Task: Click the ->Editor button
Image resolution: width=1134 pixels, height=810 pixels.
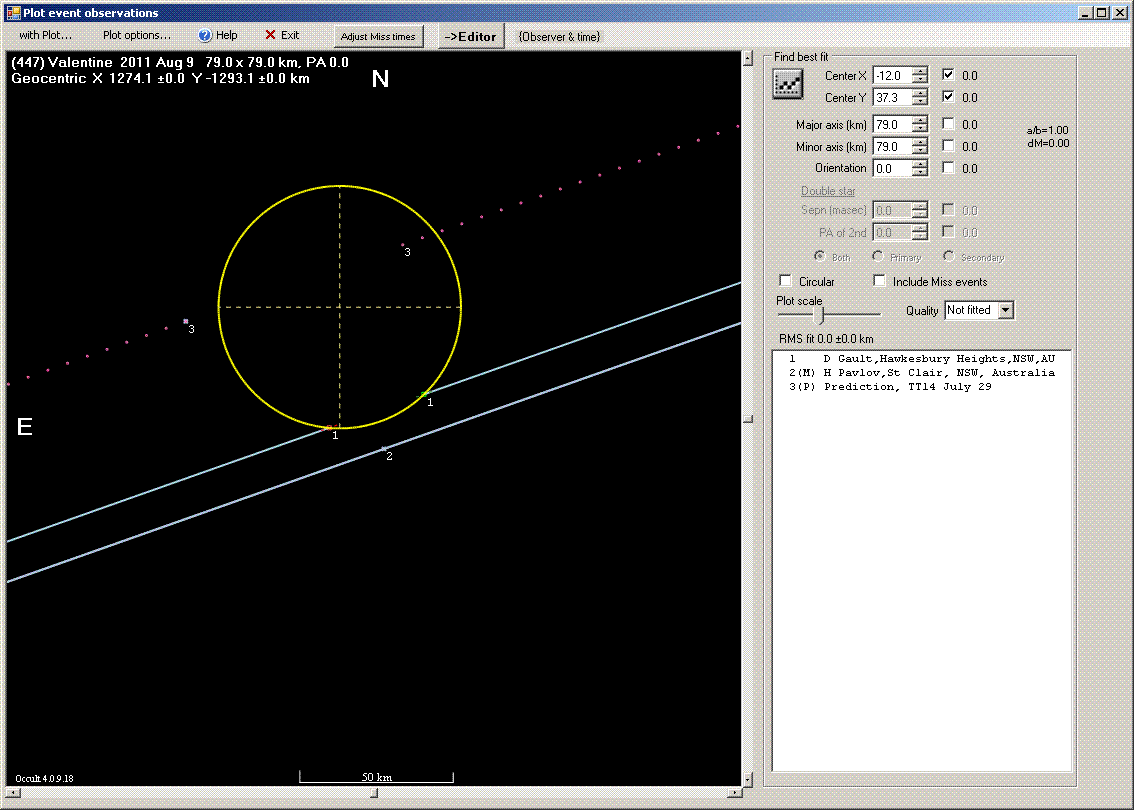Action: (x=471, y=36)
